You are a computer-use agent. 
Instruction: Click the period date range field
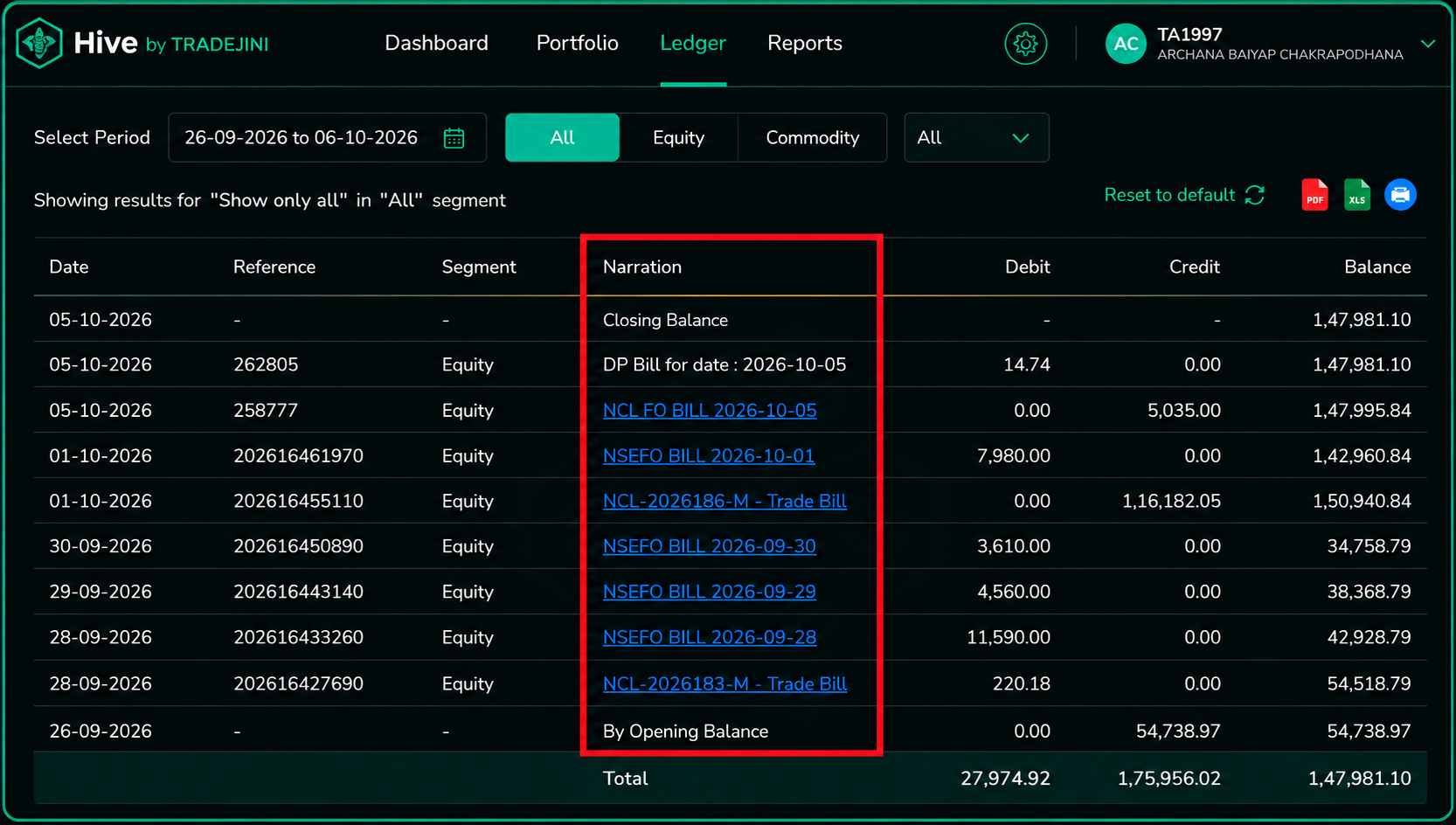(x=327, y=137)
